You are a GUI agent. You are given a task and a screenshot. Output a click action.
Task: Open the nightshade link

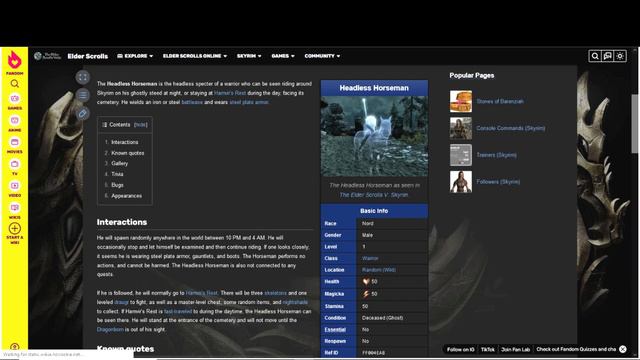coord(295,302)
